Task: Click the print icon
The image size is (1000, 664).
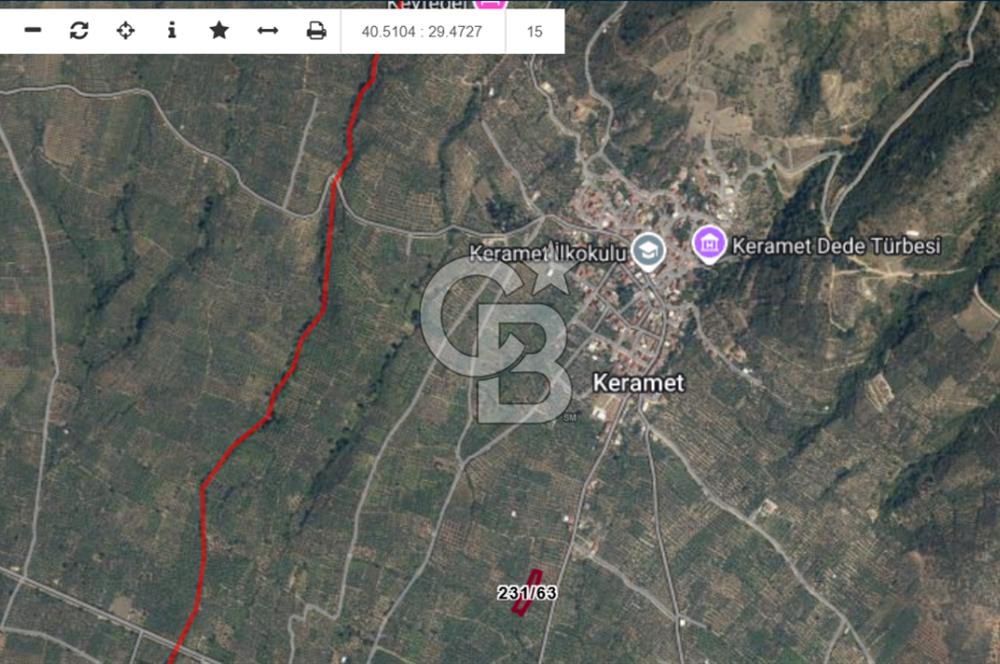Action: (316, 30)
